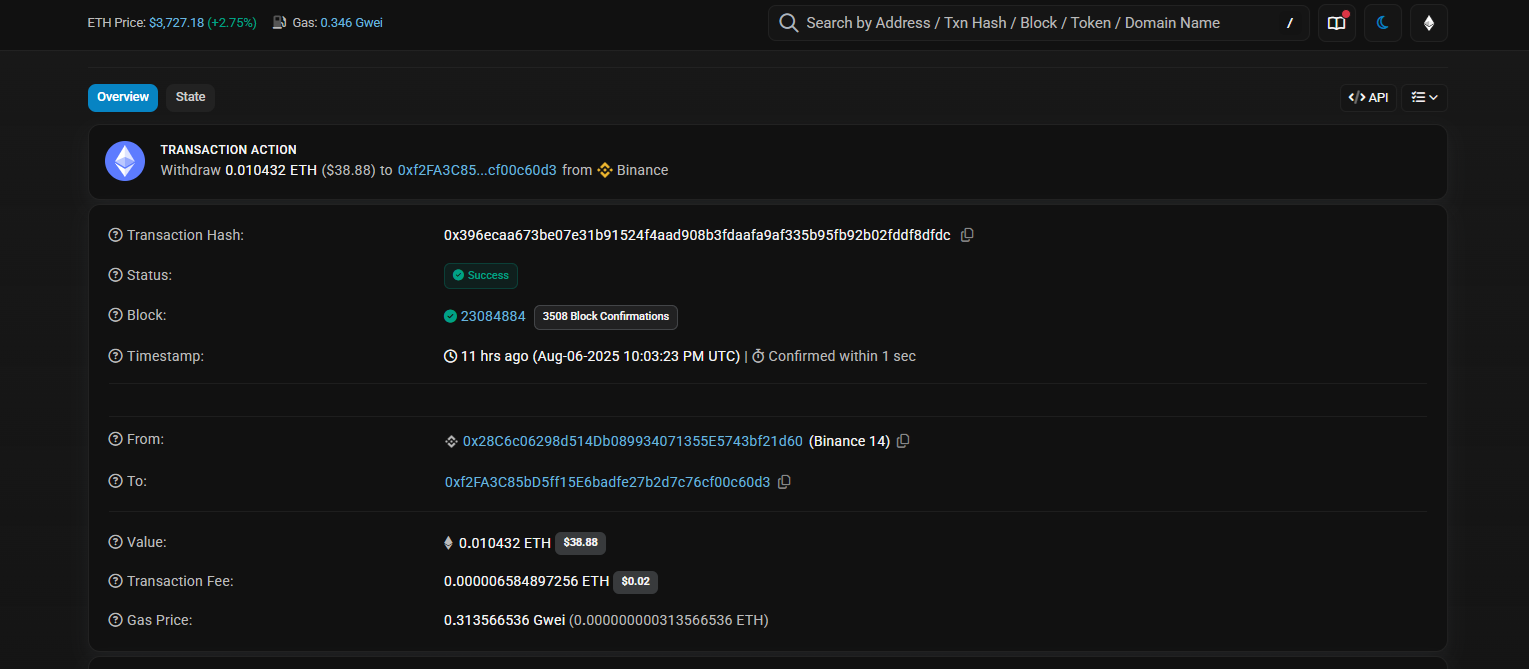Image resolution: width=1529 pixels, height=669 pixels.
Task: Click the help icon beside Transaction Hash
Action: pyautogui.click(x=115, y=235)
